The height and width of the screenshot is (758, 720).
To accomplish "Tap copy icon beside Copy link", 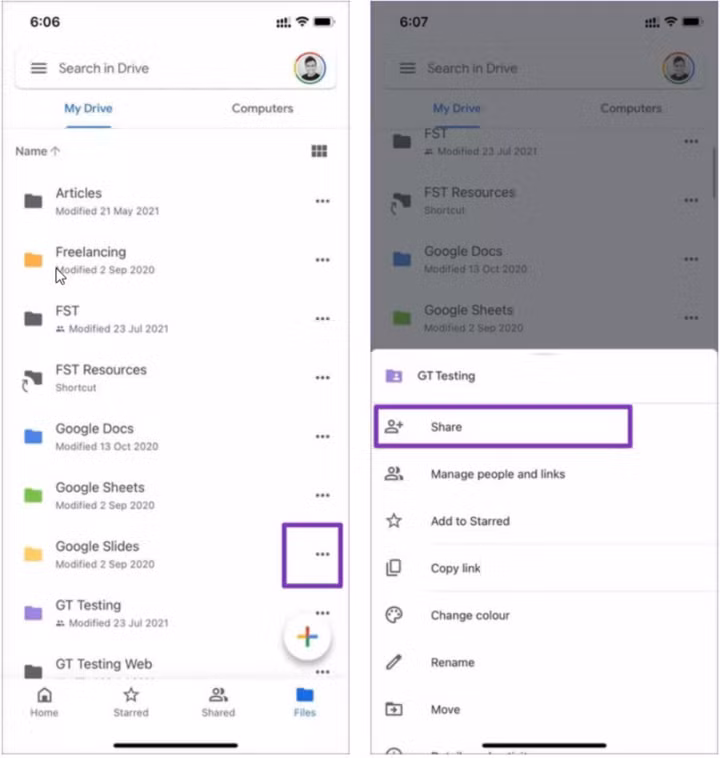I will click(x=394, y=568).
